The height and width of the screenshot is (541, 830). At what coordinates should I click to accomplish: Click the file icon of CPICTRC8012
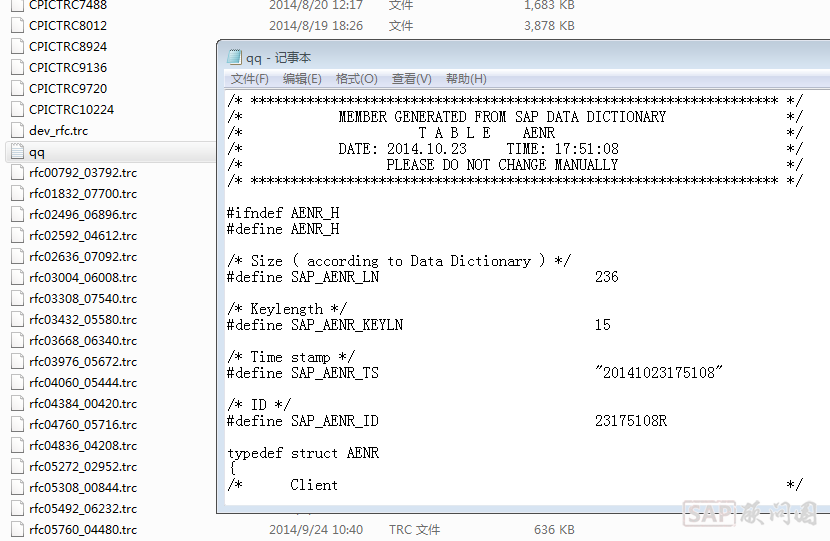[17, 25]
